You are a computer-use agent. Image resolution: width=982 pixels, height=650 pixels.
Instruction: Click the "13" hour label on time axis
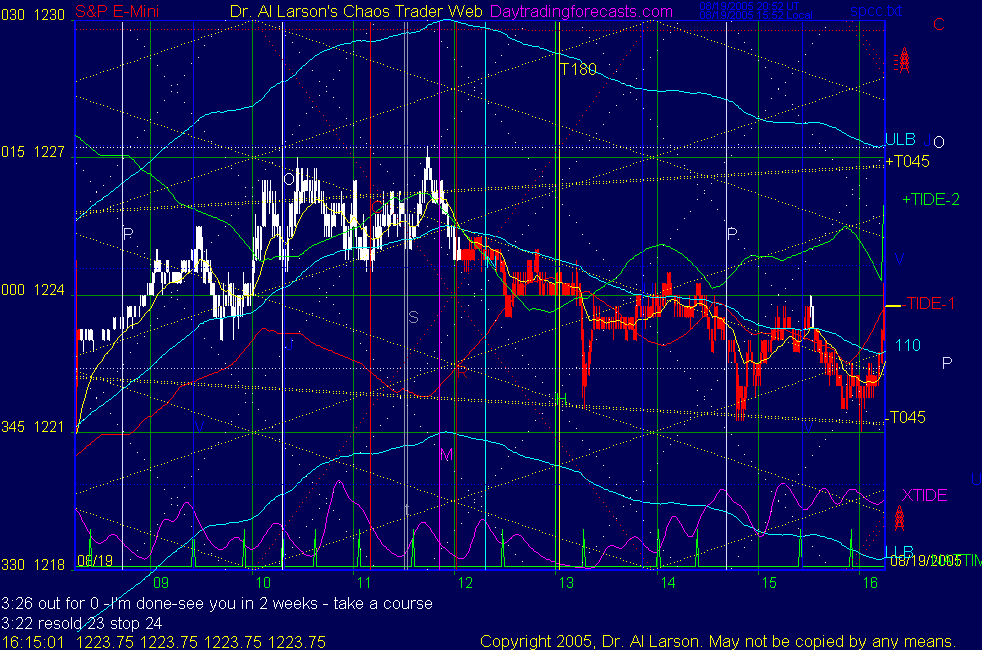pyautogui.click(x=566, y=583)
